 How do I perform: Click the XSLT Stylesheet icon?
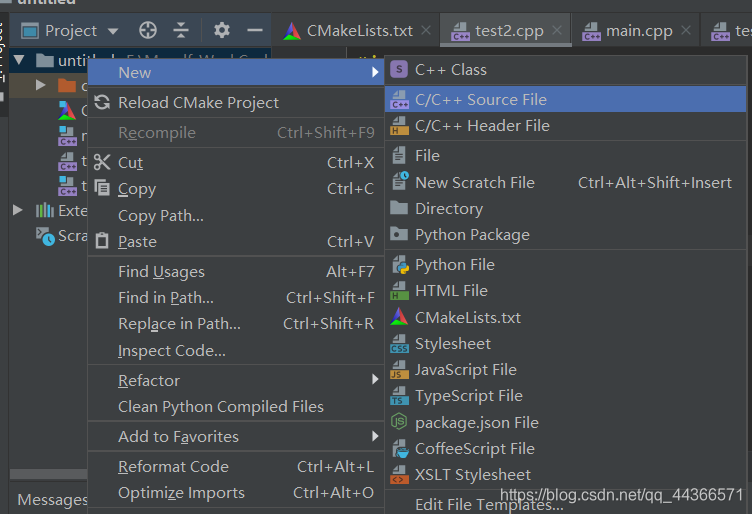[x=400, y=475]
